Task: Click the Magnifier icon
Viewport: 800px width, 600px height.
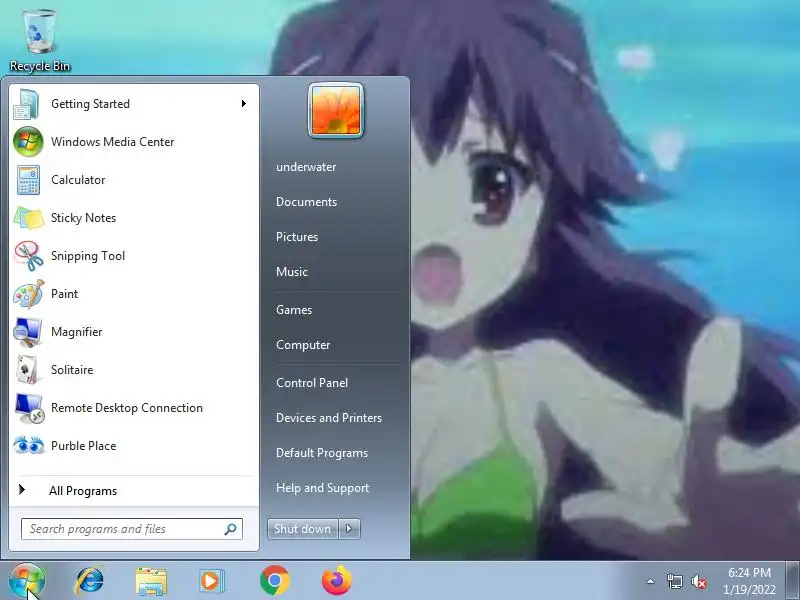Action: point(28,332)
